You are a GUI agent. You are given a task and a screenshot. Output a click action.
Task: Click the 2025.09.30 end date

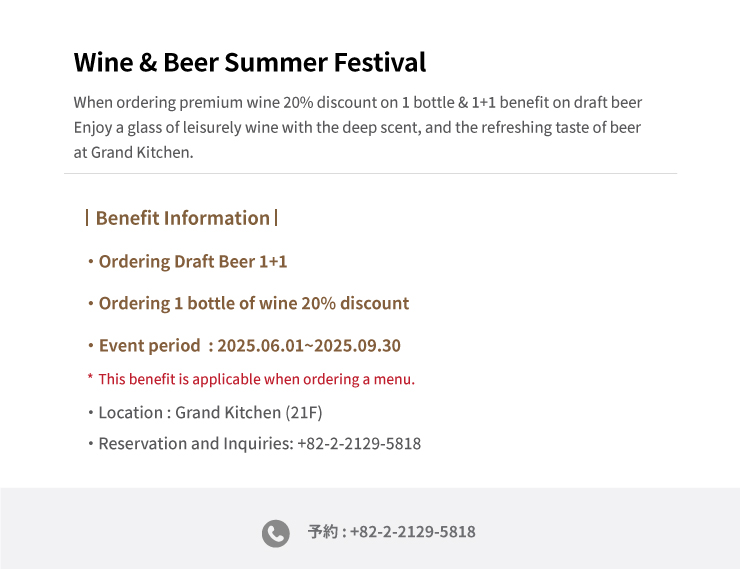357,345
